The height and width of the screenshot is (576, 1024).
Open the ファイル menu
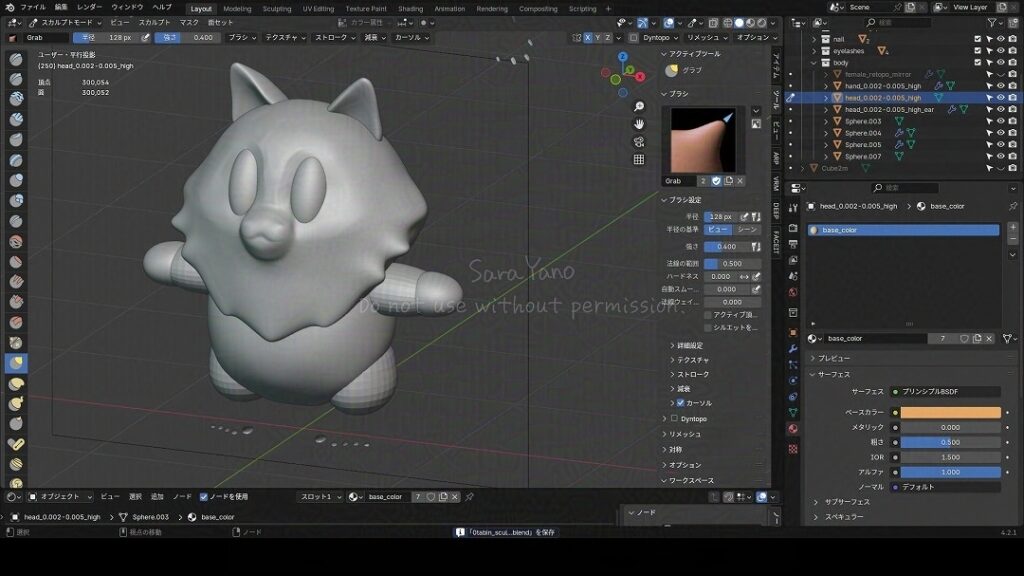click(x=32, y=7)
